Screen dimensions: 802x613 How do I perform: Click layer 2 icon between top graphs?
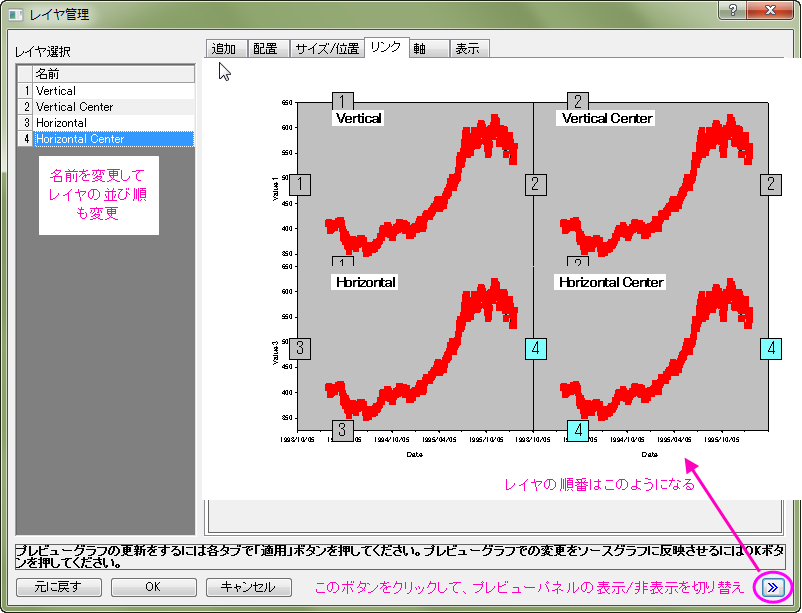pos(536,184)
